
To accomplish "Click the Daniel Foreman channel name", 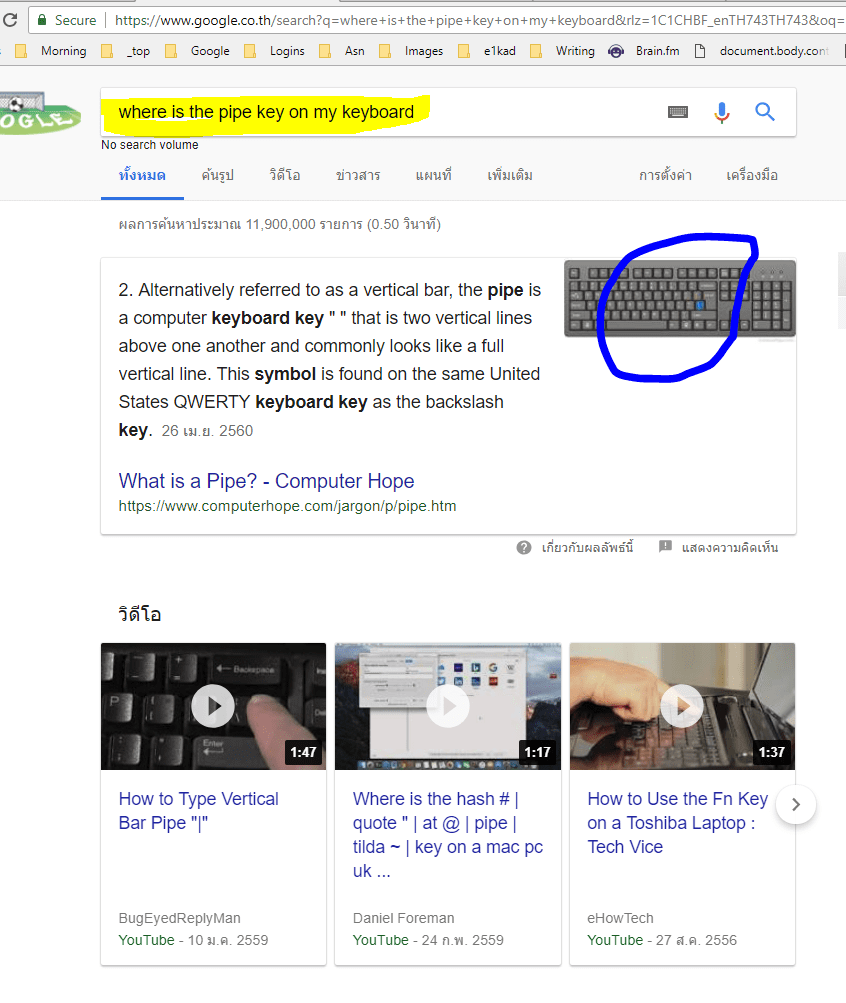I will (403, 919).
